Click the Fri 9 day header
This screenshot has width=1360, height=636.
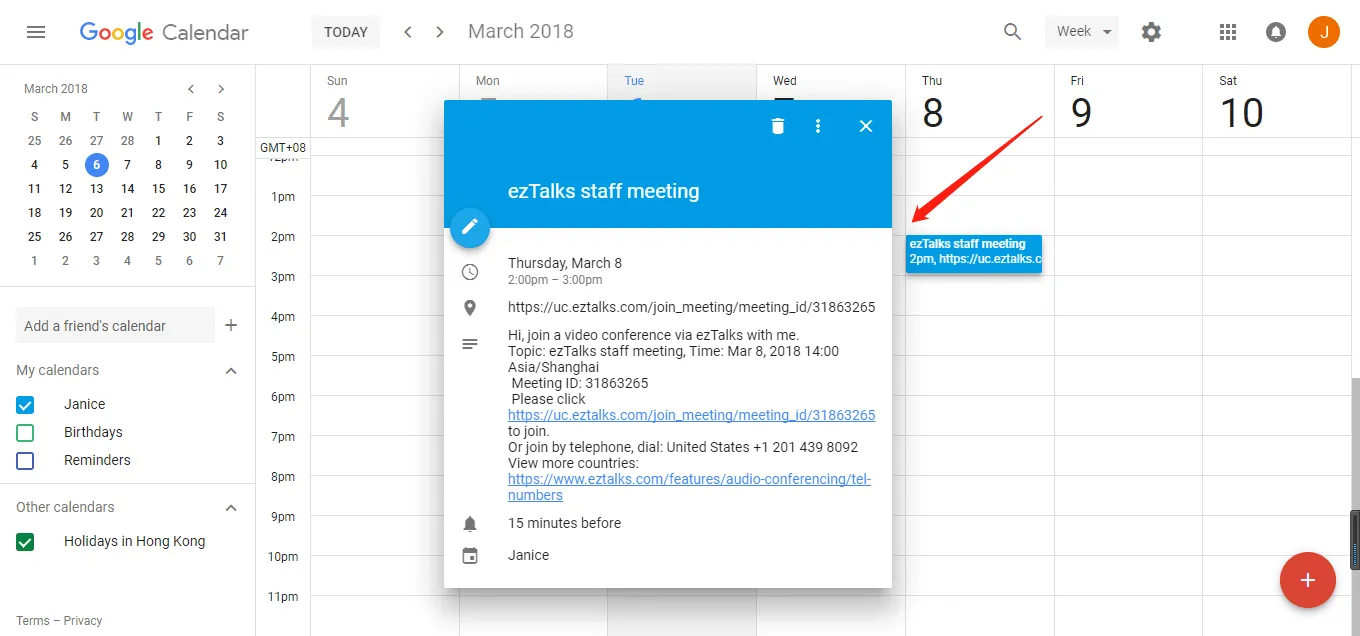click(x=1081, y=103)
